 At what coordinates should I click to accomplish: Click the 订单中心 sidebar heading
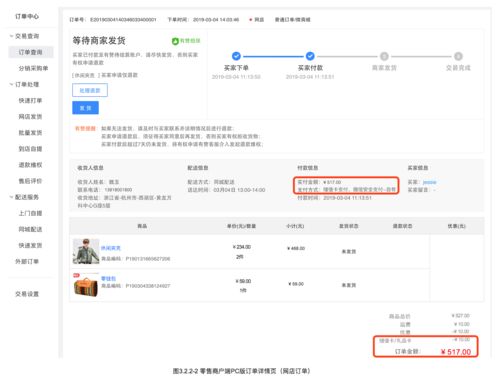(27, 16)
